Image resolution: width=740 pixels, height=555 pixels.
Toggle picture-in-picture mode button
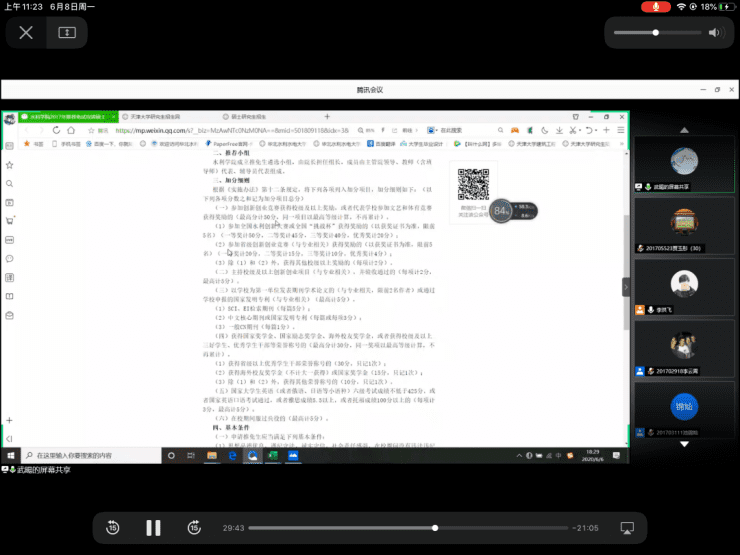tap(67, 32)
